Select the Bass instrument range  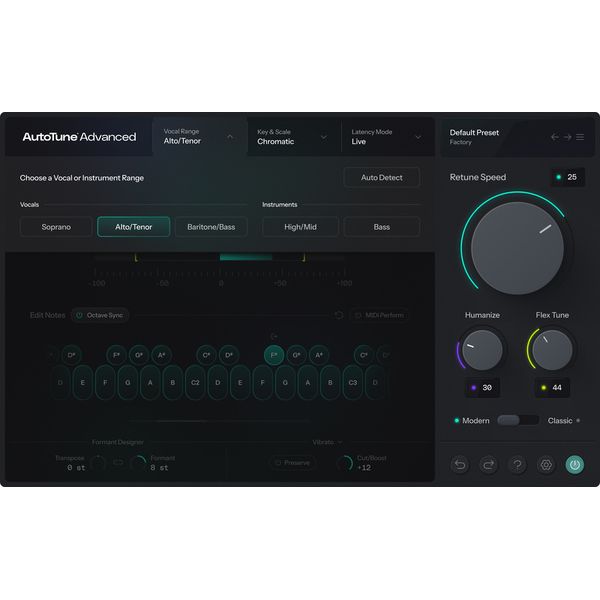382,227
